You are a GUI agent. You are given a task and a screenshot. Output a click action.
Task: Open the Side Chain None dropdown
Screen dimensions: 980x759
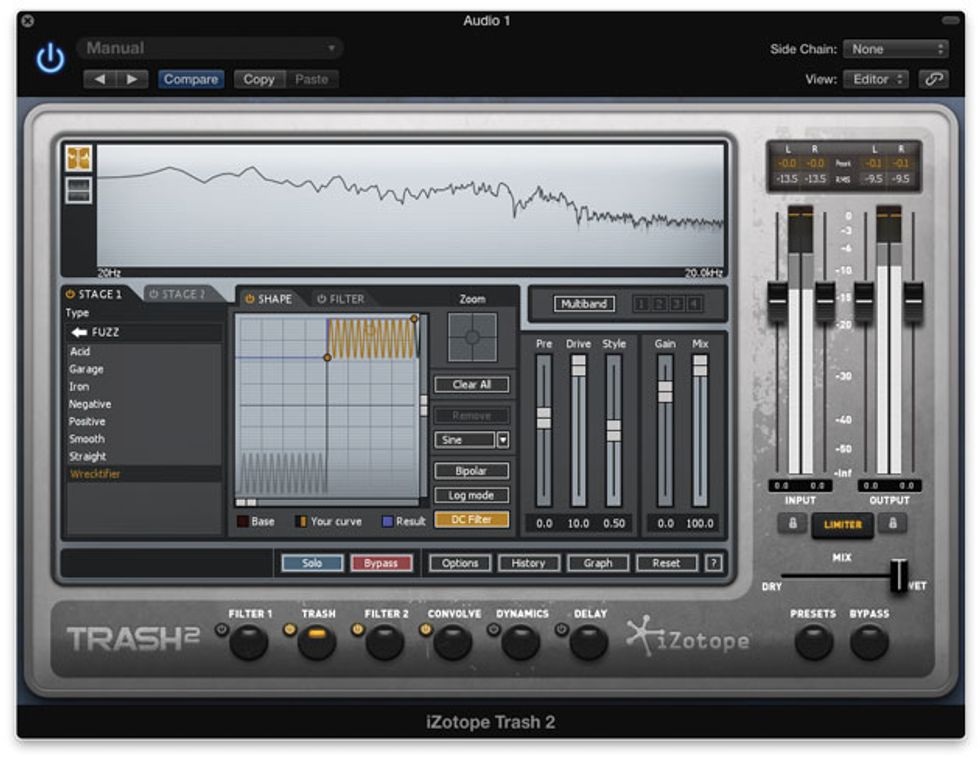tap(896, 49)
